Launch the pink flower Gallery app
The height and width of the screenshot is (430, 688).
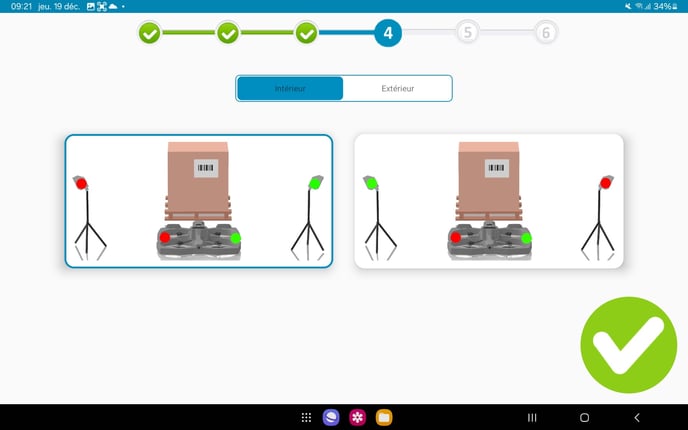357,417
